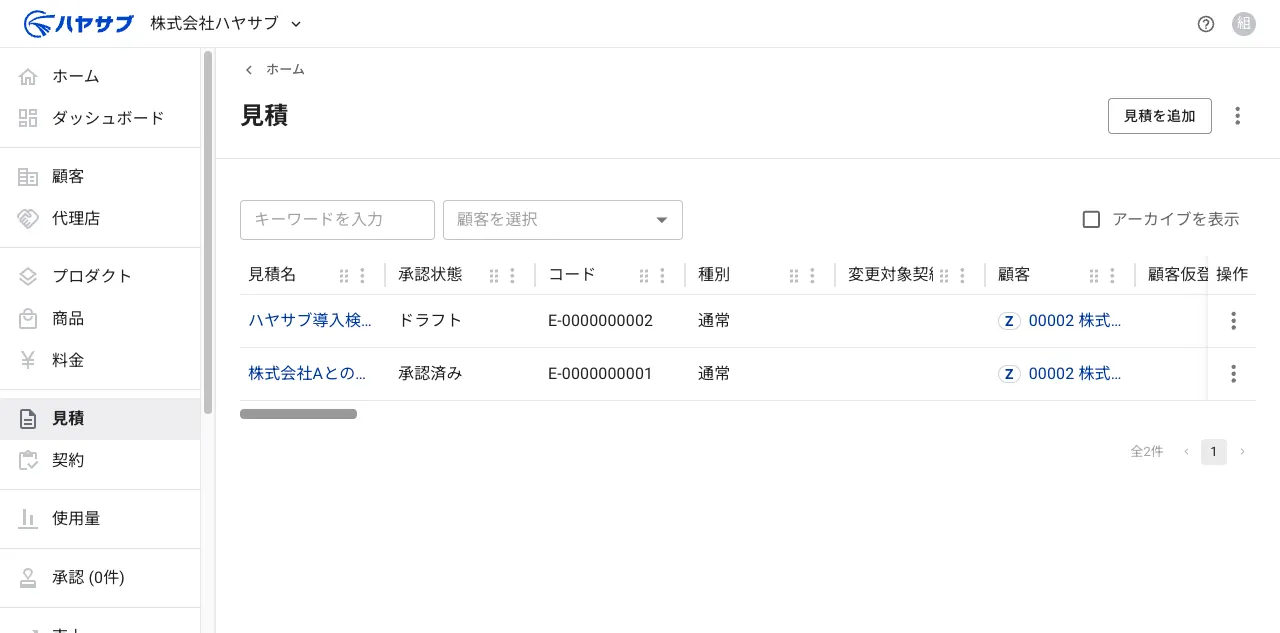
Task: Click the Z badge in 承認済み row
Action: [x=1009, y=374]
